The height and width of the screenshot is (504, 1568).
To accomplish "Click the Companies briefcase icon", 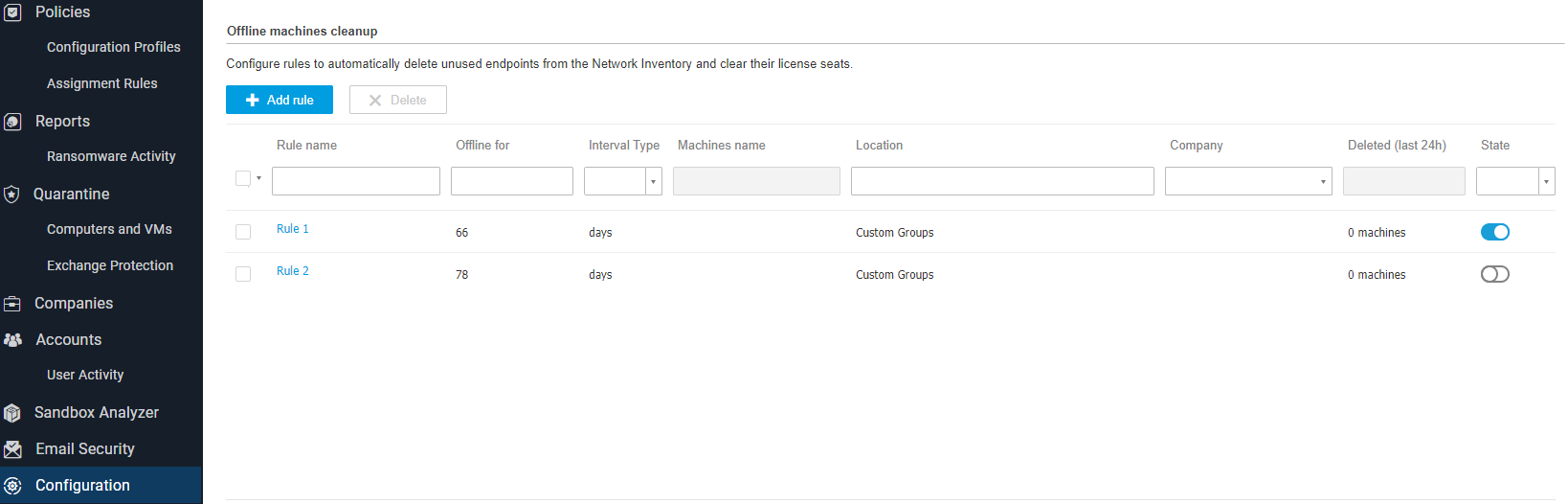I will click(12, 304).
